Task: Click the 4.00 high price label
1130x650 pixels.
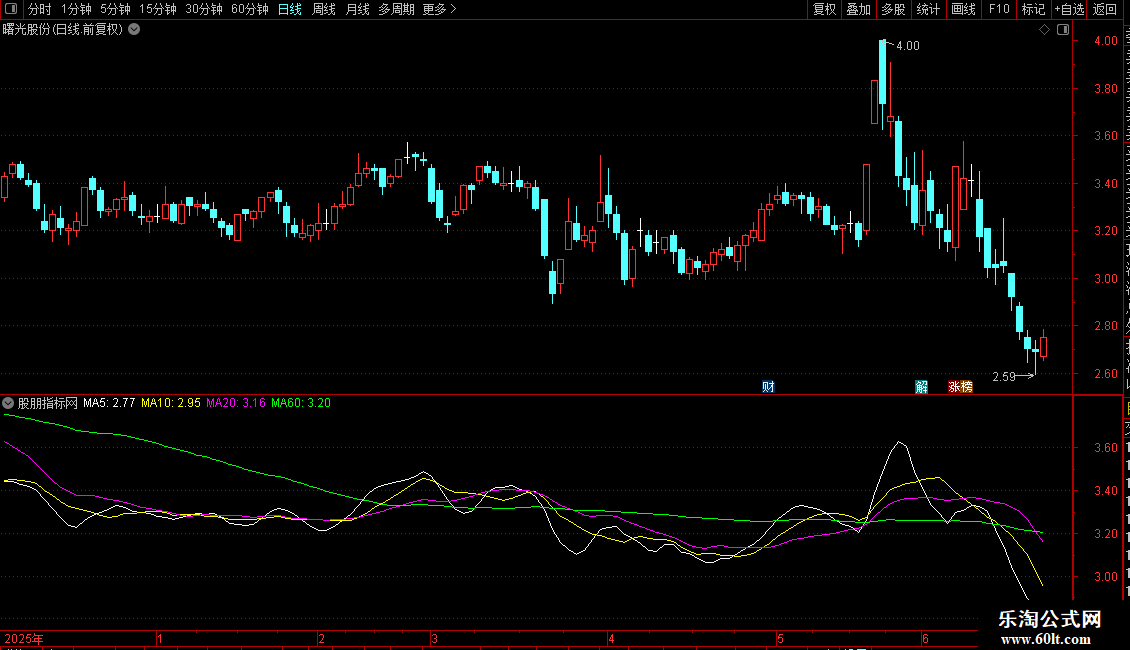Action: tap(908, 46)
